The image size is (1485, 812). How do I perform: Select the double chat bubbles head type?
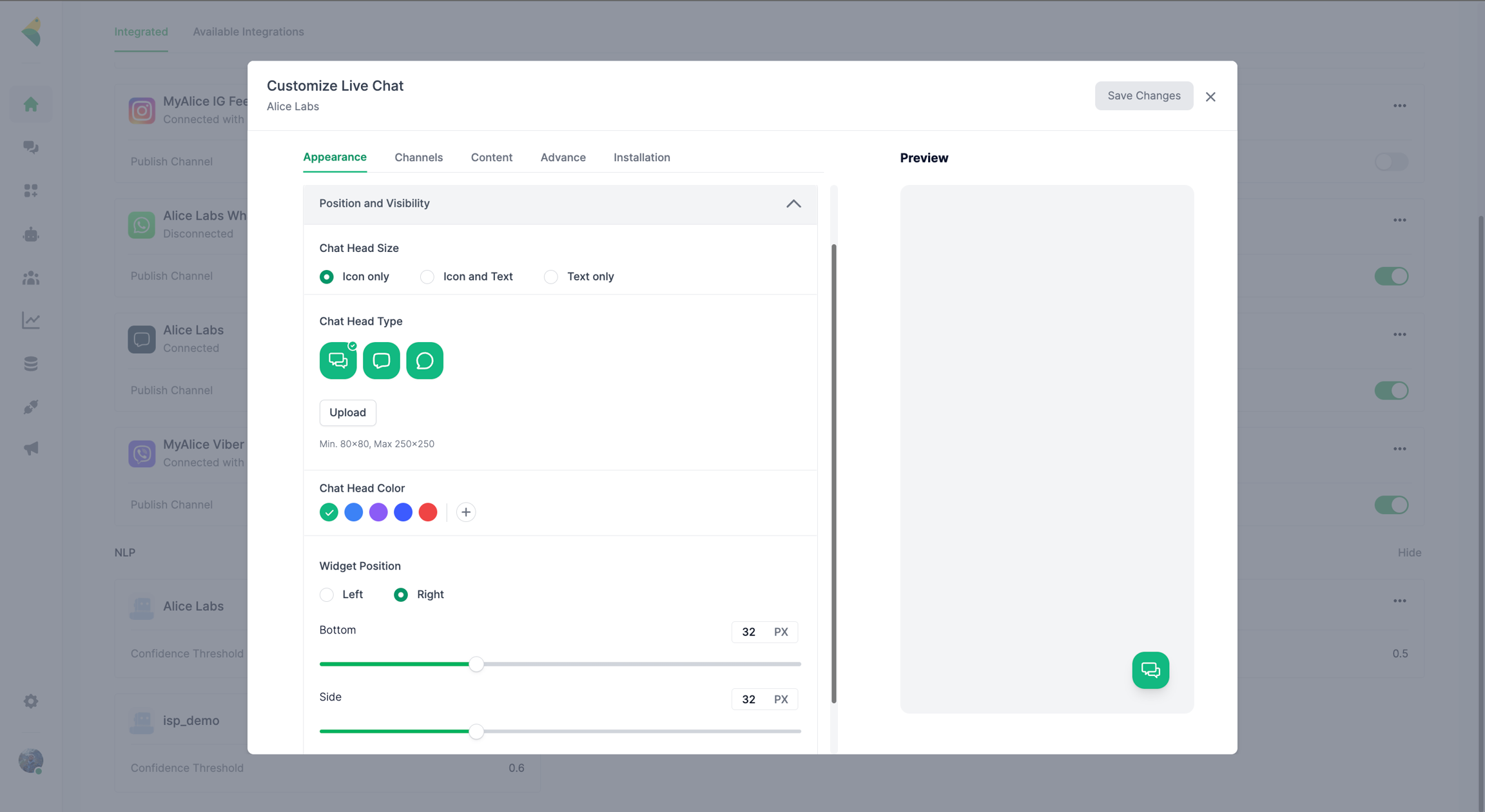(338, 360)
